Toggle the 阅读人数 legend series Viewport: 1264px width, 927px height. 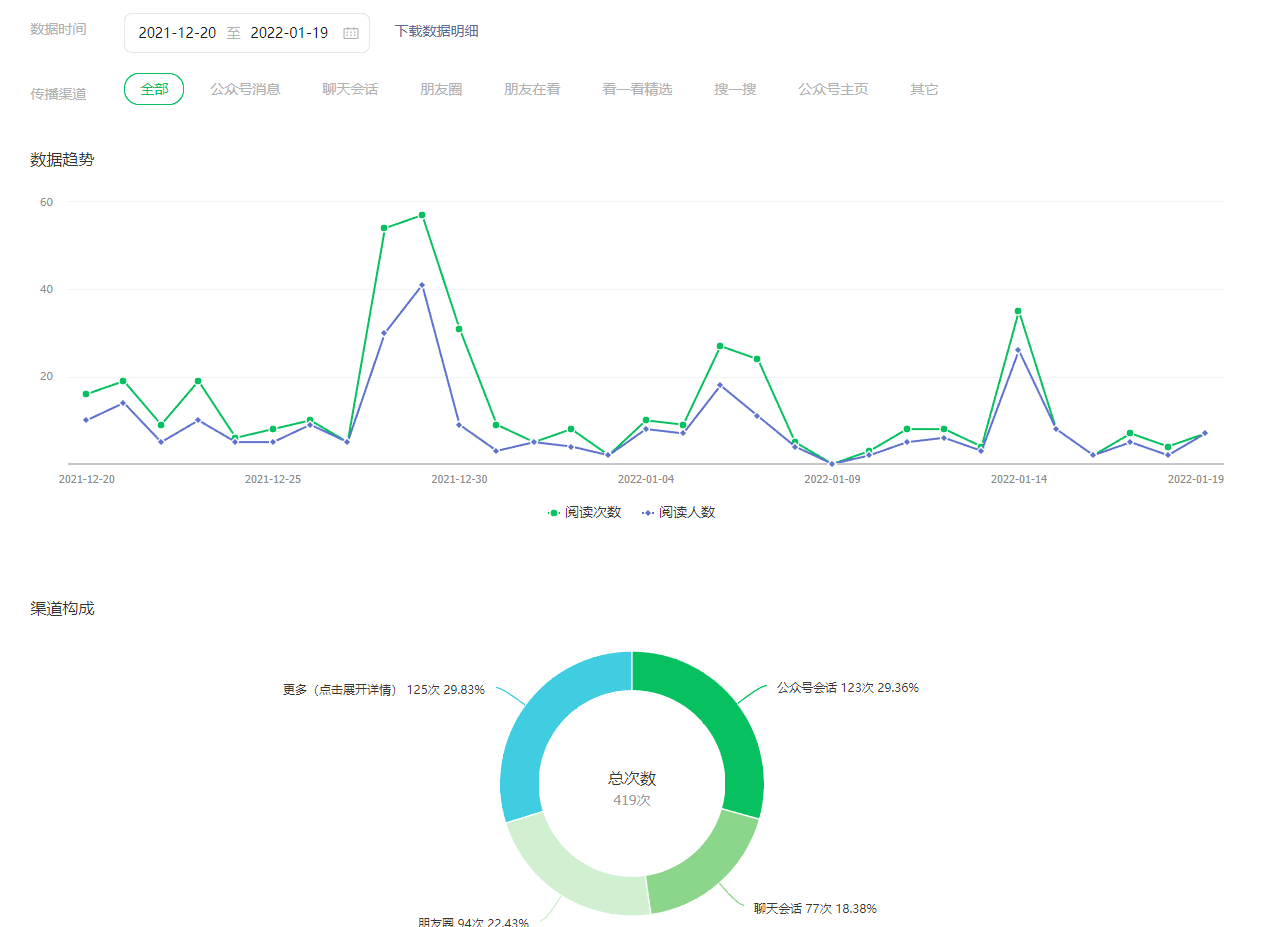pyautogui.click(x=679, y=512)
